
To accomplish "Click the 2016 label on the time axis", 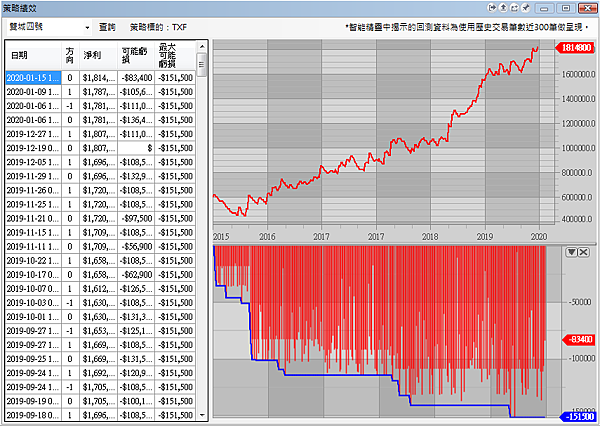I will (x=267, y=237).
